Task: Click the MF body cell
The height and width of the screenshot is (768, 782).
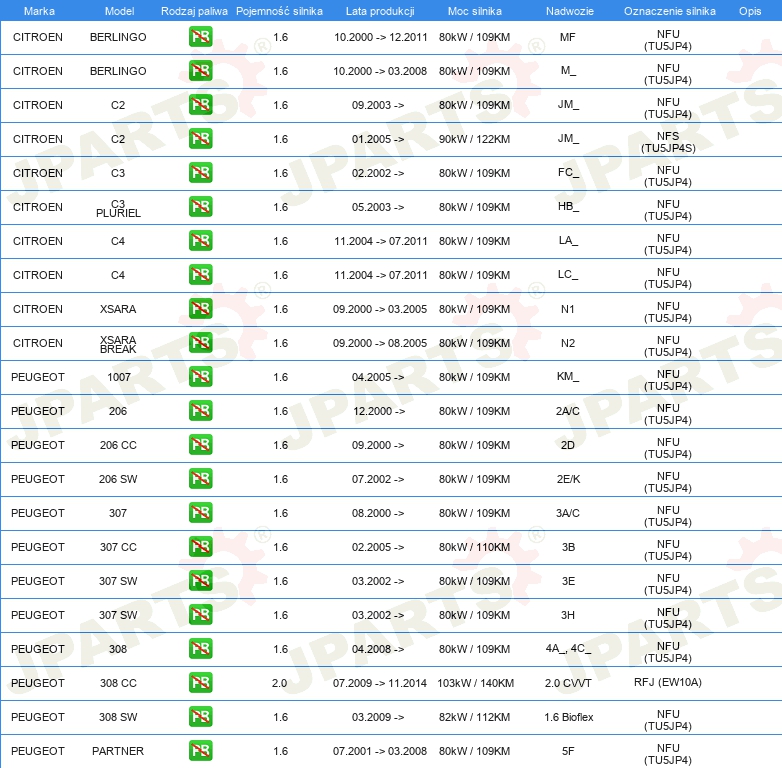Action: click(x=568, y=37)
